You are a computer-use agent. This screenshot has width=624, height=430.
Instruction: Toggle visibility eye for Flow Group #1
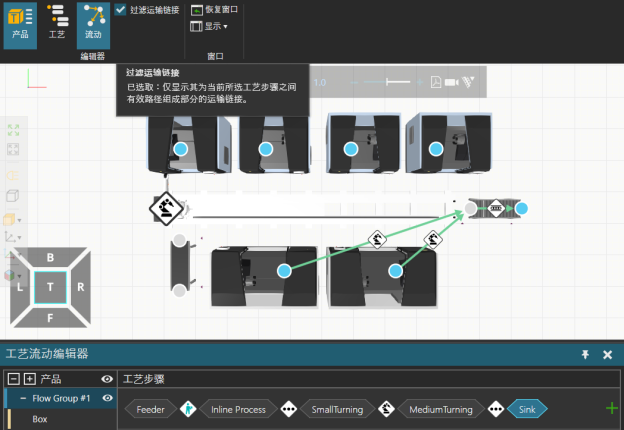click(x=107, y=398)
